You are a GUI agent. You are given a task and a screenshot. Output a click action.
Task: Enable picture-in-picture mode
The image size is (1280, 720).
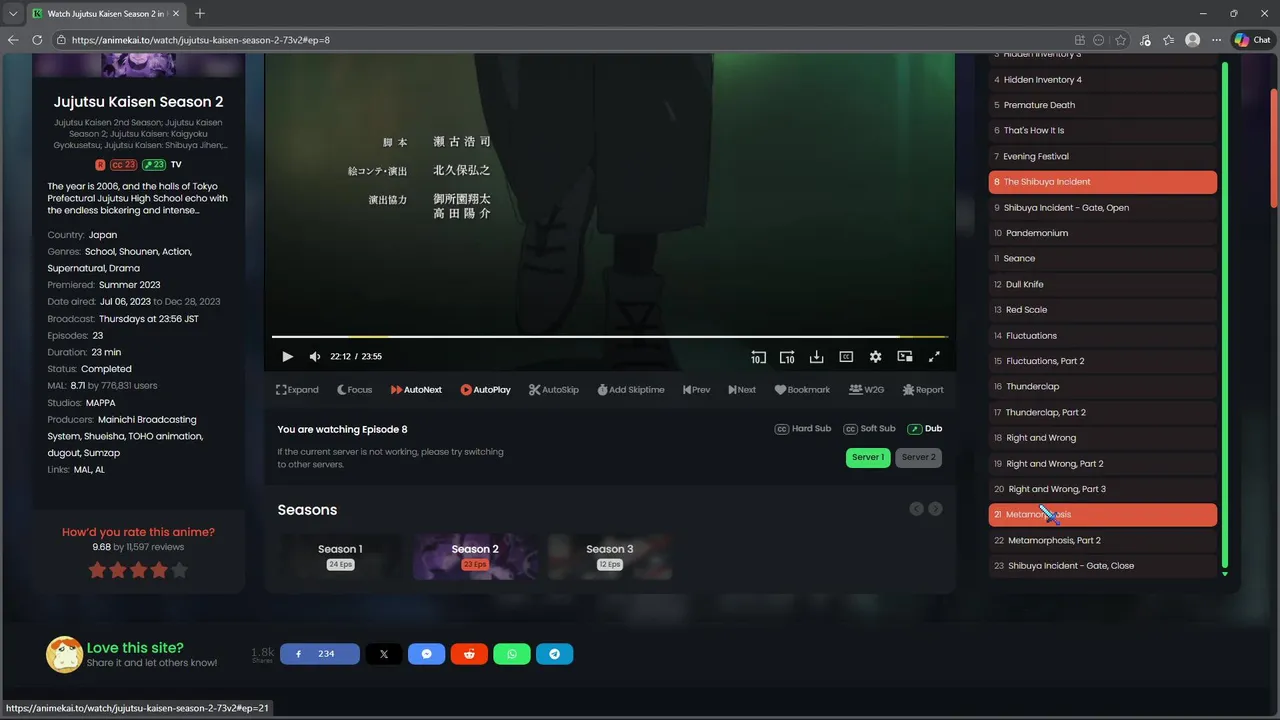pos(905,357)
